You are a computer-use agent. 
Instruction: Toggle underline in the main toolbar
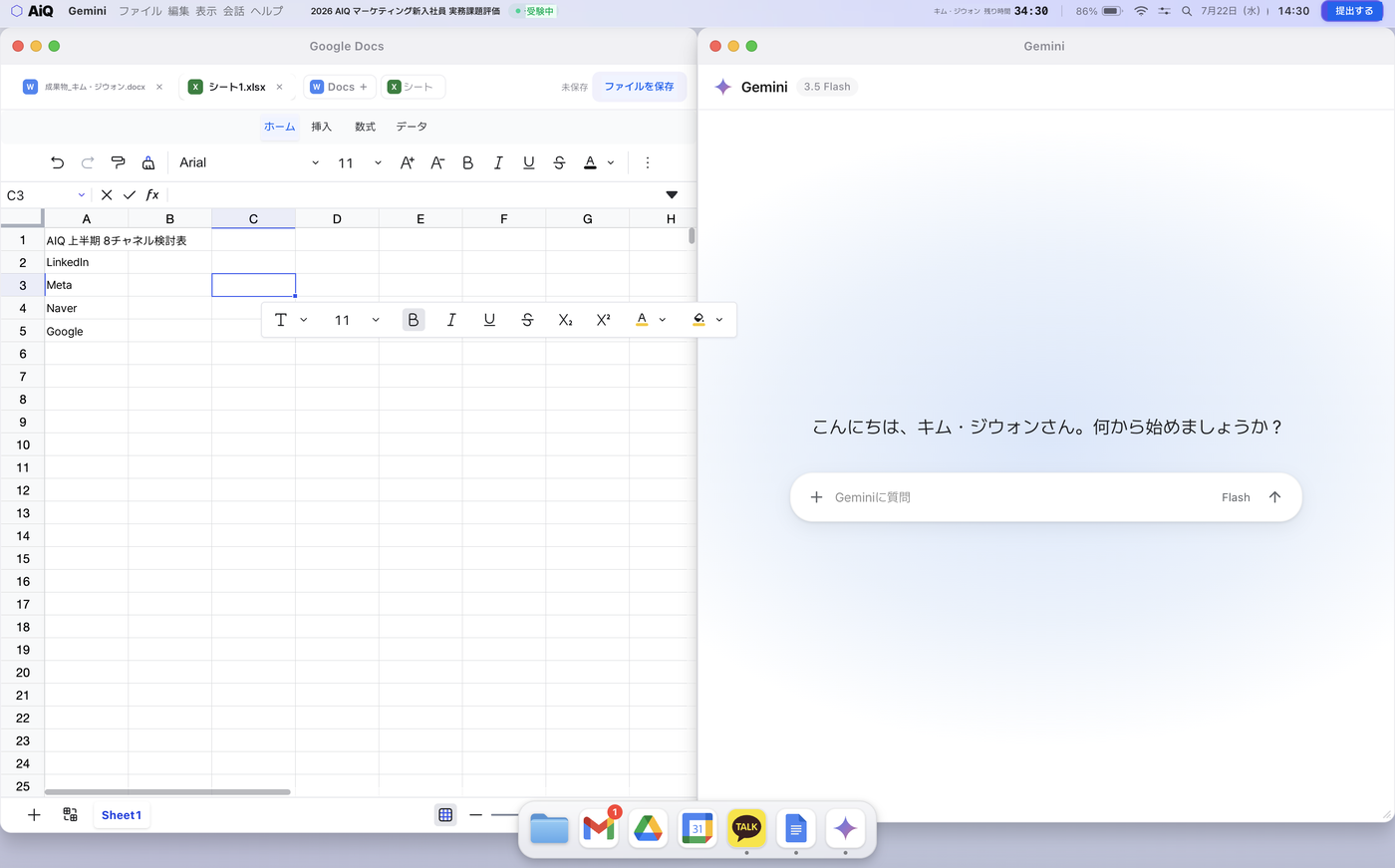click(529, 162)
